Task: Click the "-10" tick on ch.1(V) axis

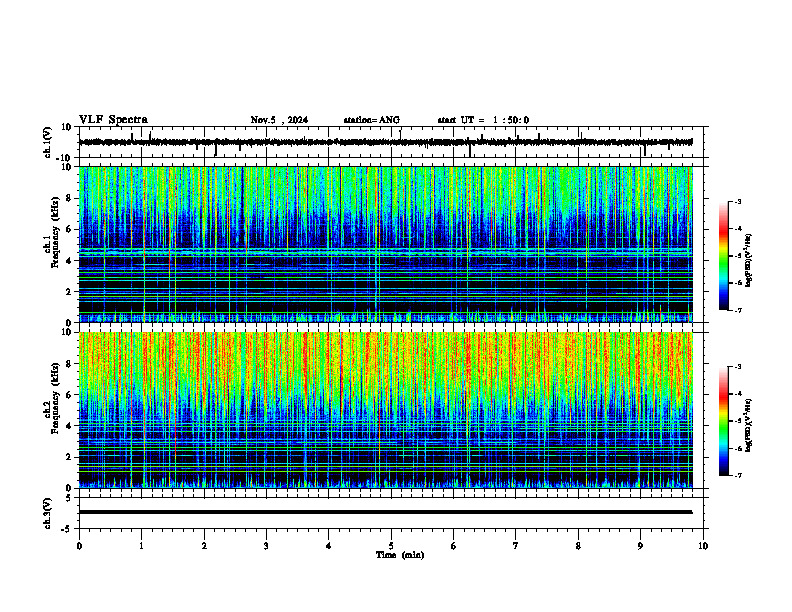Action: [63, 158]
